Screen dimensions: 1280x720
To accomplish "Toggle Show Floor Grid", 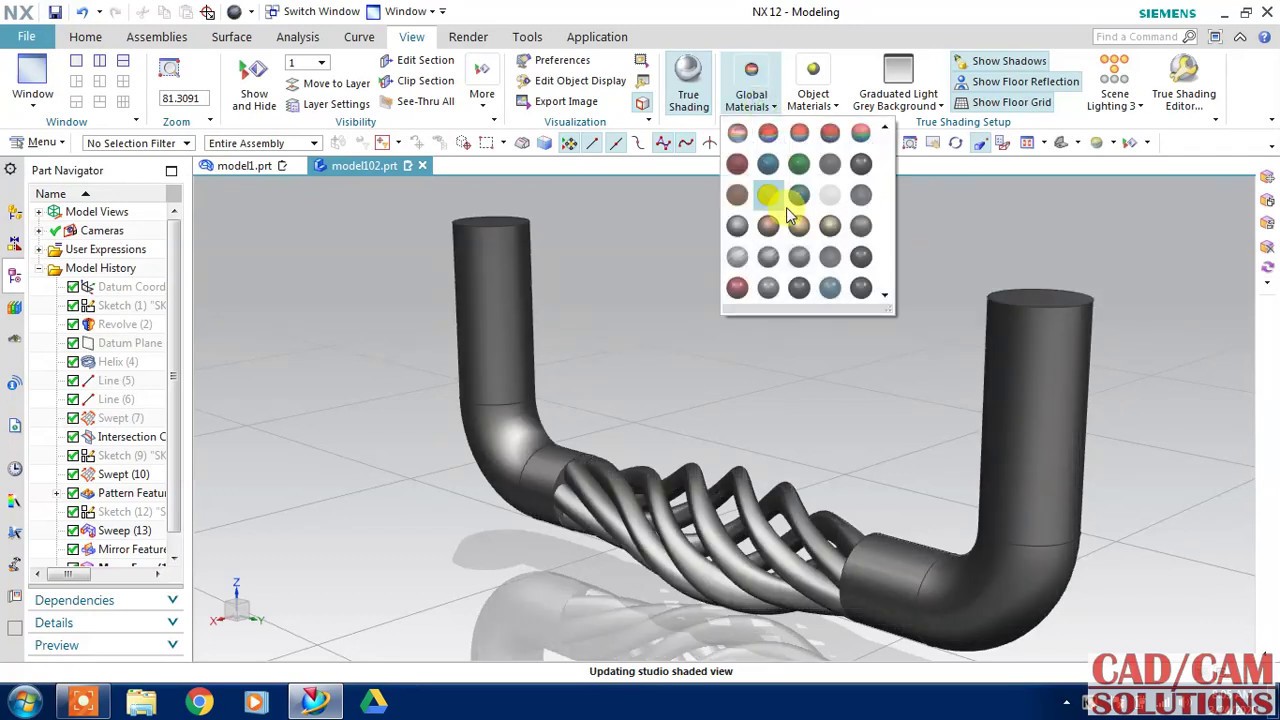I will pos(1002,102).
